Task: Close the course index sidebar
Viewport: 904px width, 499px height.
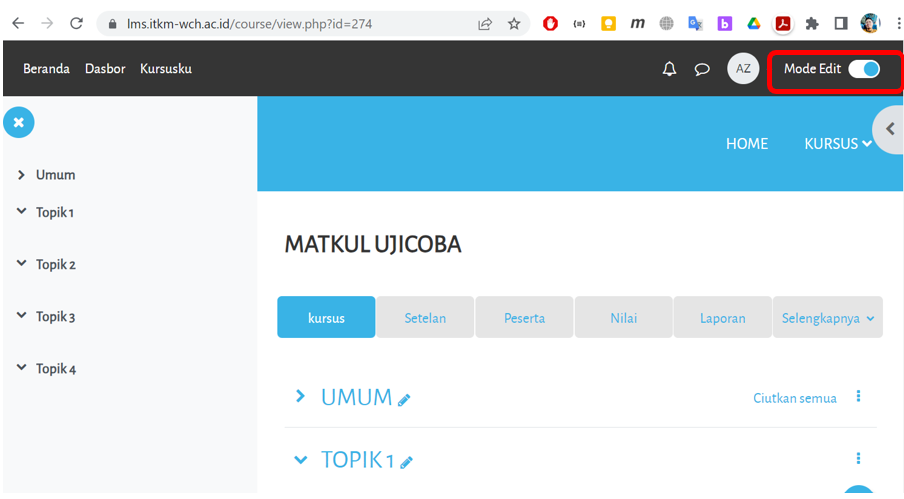Action: (x=19, y=122)
